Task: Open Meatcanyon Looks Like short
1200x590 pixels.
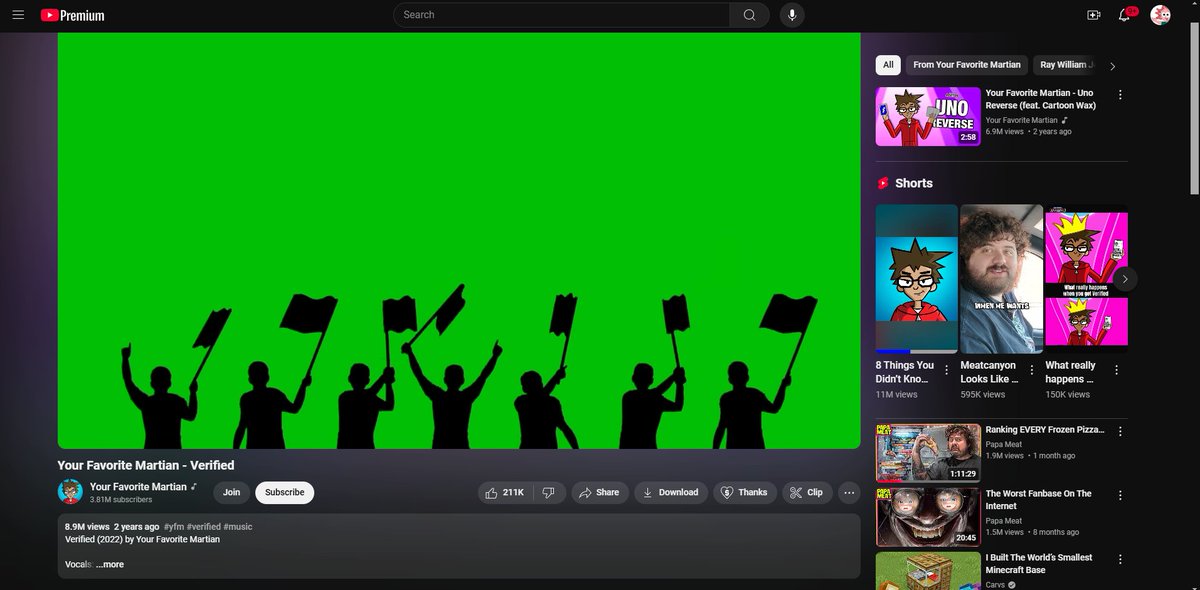Action: point(1001,279)
